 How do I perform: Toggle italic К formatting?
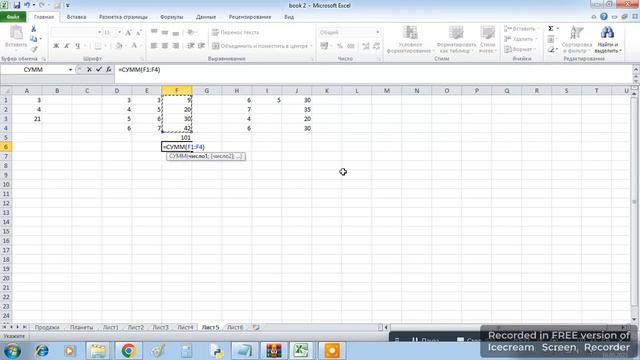67,46
